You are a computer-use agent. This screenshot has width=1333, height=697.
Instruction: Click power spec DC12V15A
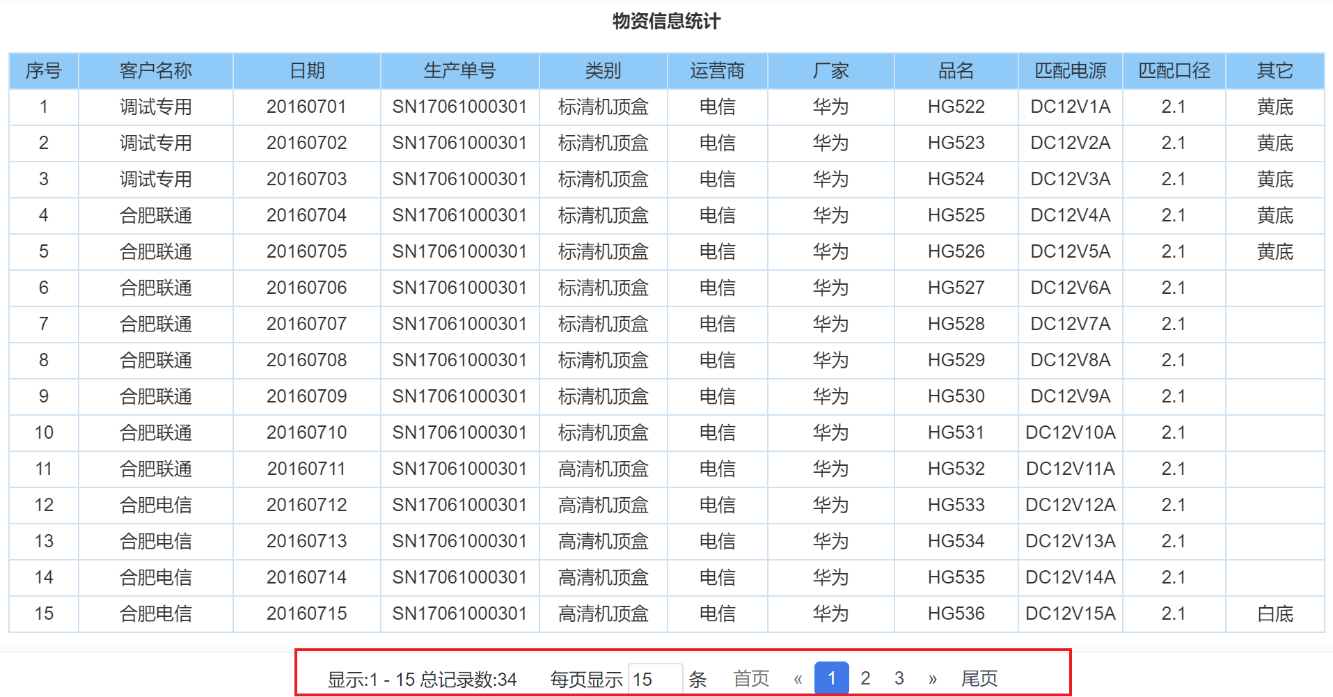pos(1071,613)
